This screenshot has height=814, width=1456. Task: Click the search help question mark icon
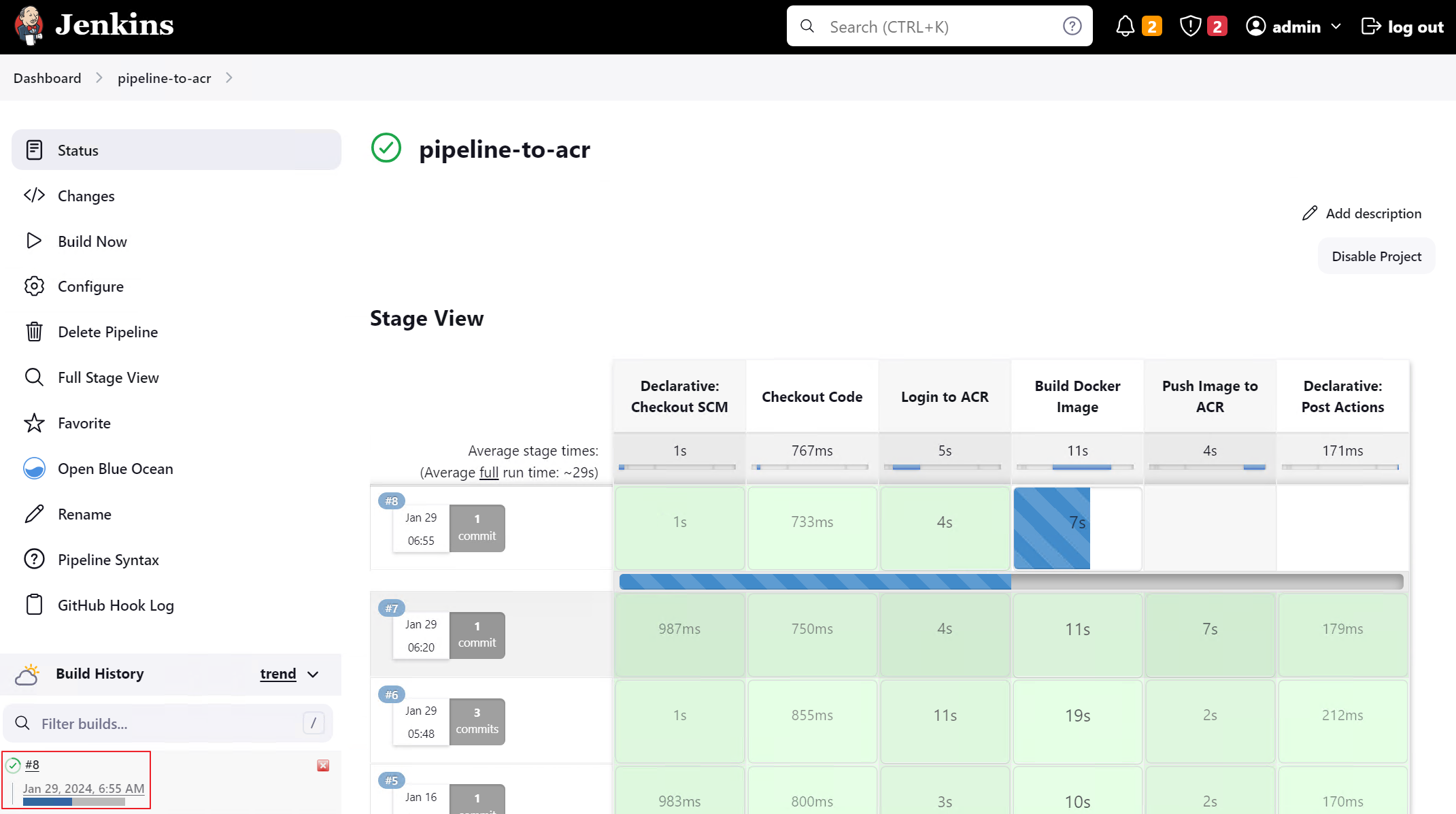click(1072, 27)
